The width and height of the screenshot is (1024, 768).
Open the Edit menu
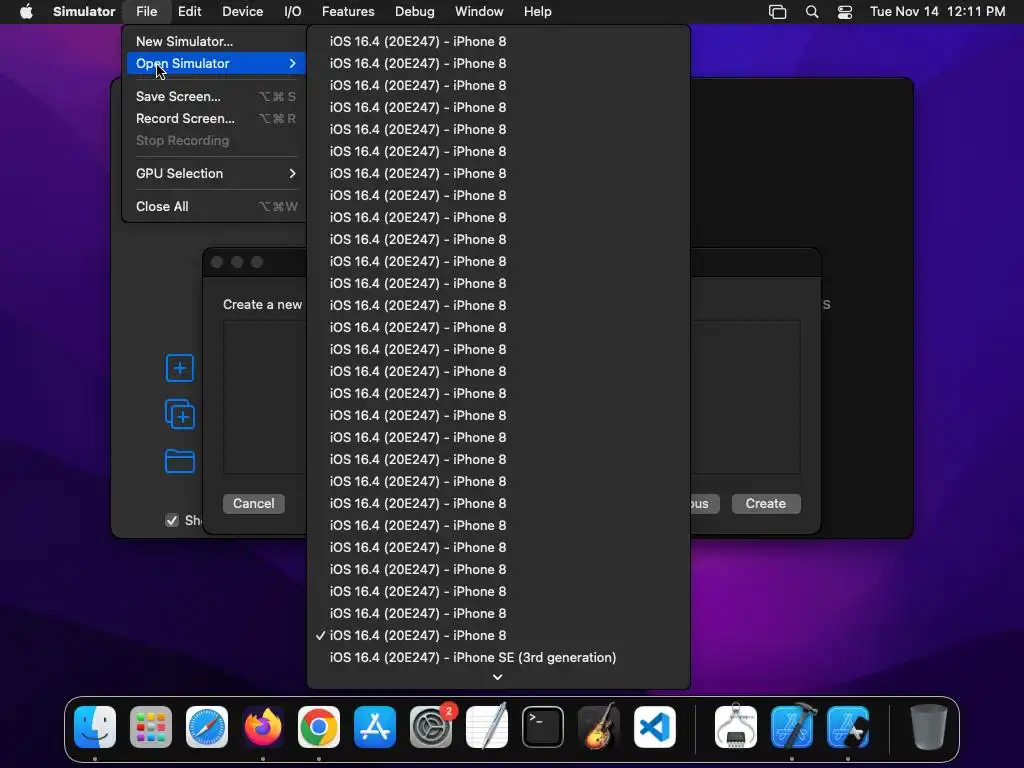tap(189, 12)
